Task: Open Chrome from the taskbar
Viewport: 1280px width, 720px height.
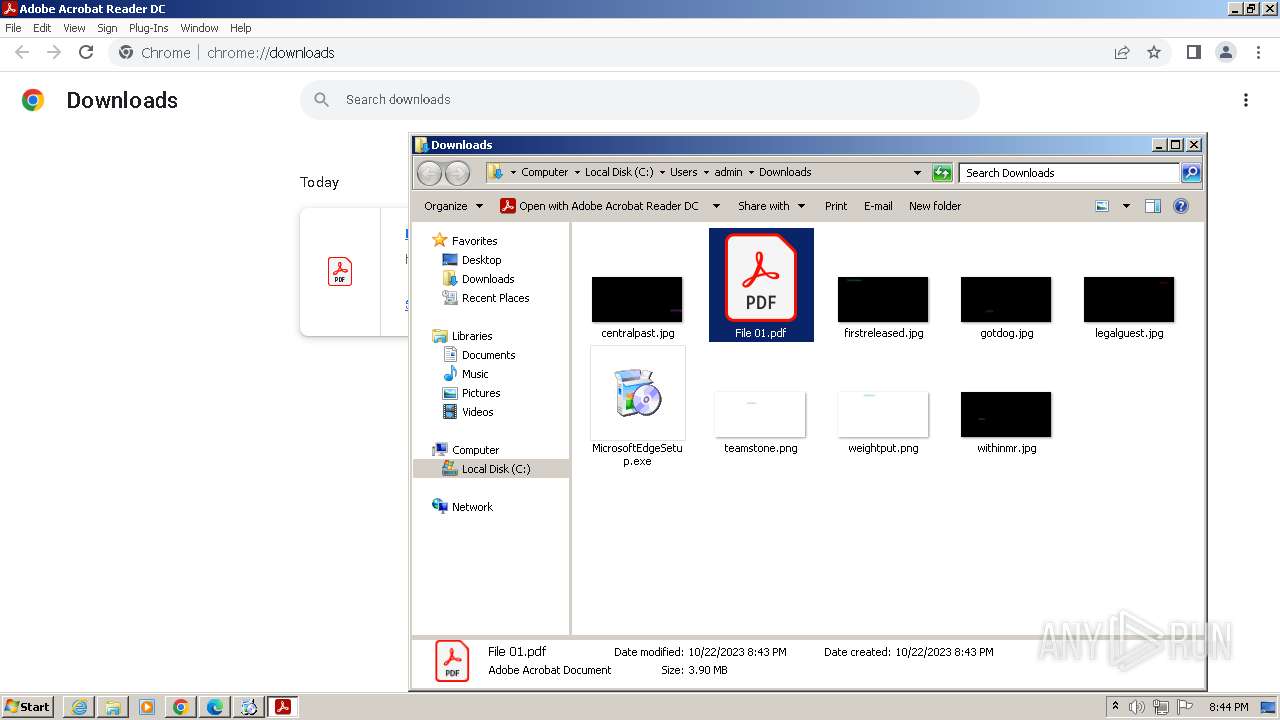Action: pos(181,707)
